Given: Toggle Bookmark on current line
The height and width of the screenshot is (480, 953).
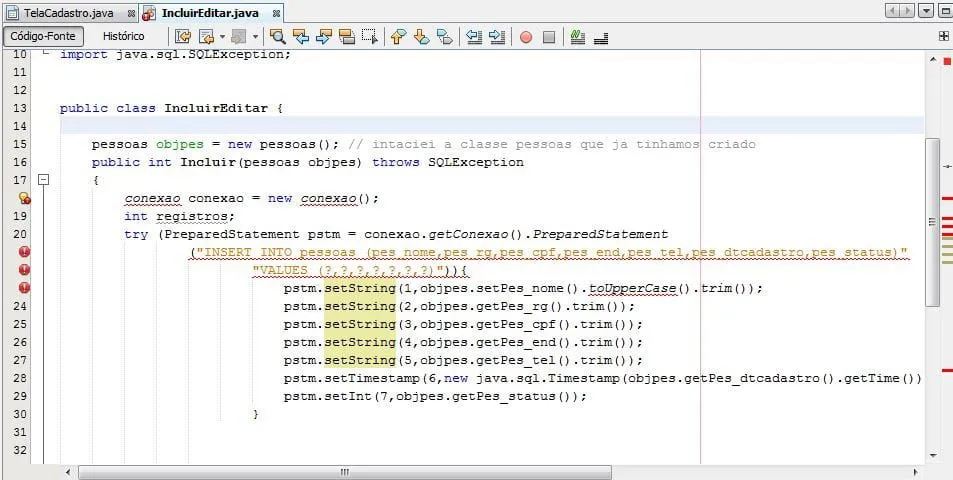Looking at the screenshot, I should [444, 37].
